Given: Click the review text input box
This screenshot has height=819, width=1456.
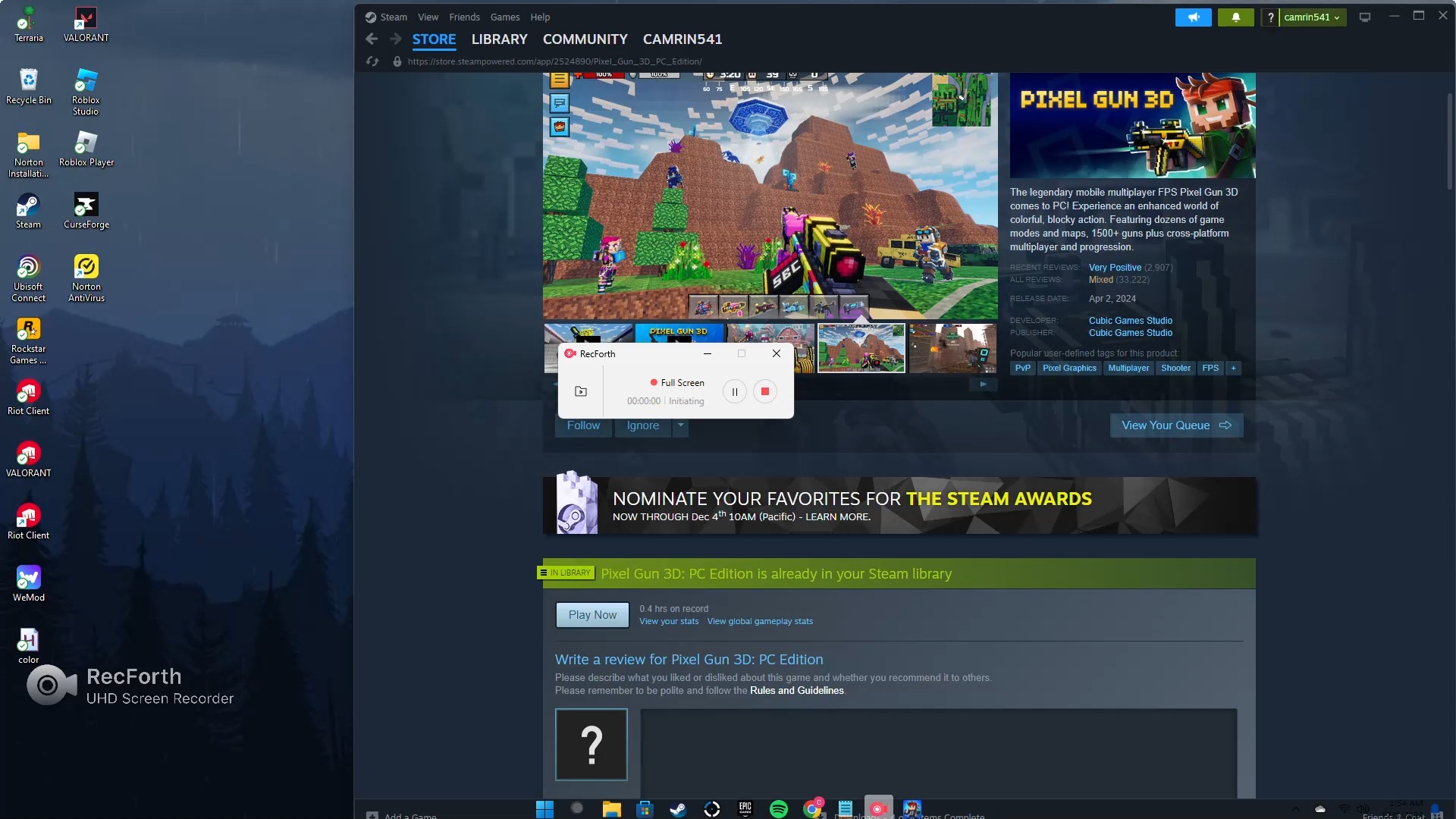Looking at the screenshot, I should (939, 753).
